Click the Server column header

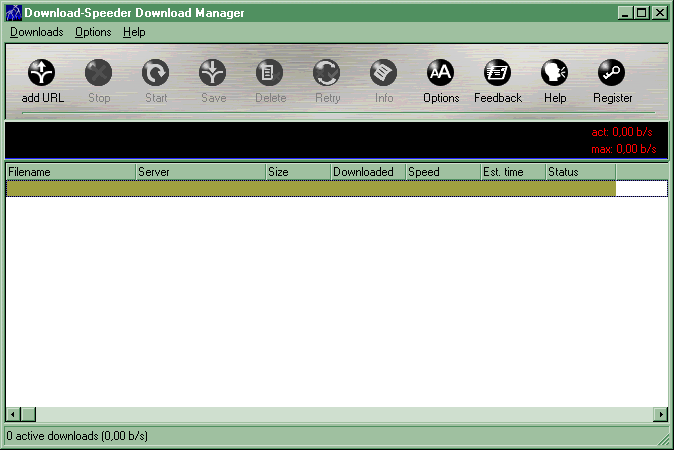200,172
